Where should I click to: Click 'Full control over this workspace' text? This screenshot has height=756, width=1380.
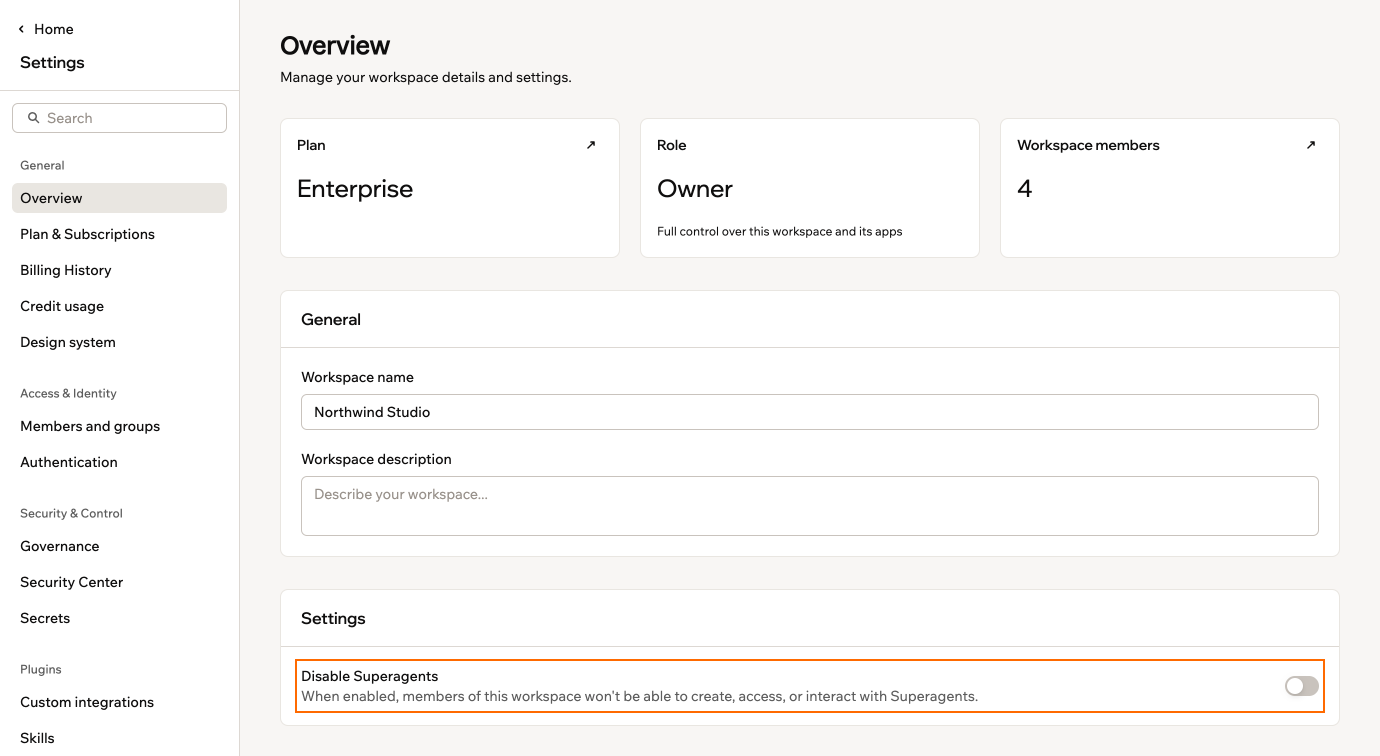click(780, 232)
